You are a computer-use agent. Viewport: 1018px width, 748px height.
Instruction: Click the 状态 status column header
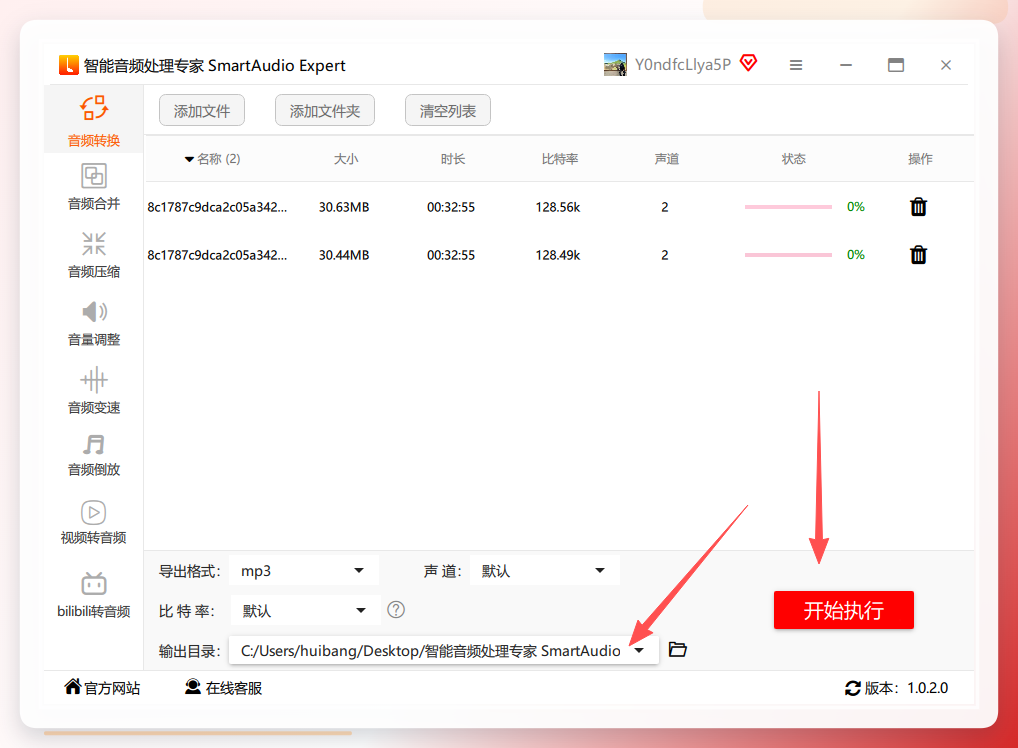point(793,159)
